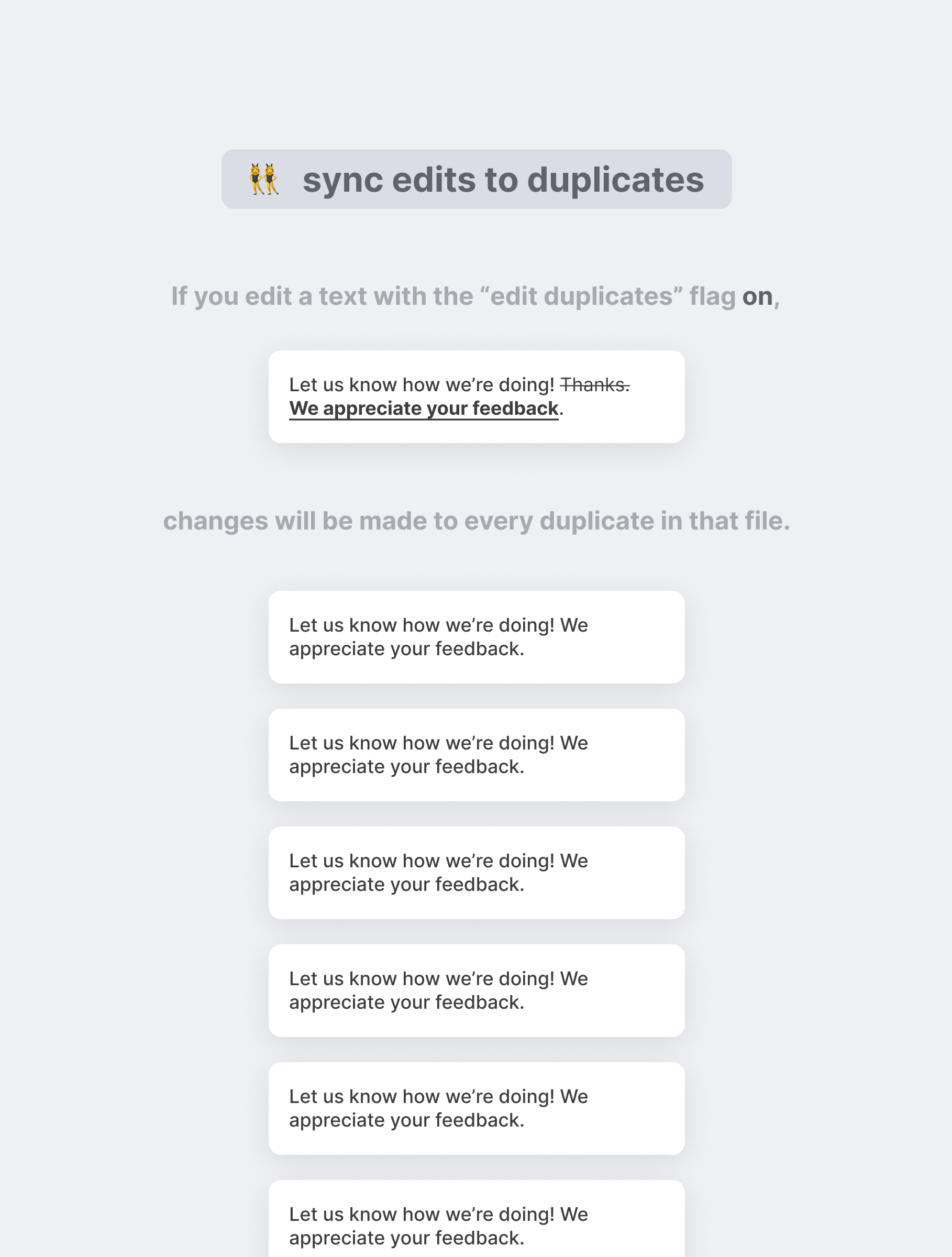Select the fourth duplicate feedback card

tap(477, 990)
